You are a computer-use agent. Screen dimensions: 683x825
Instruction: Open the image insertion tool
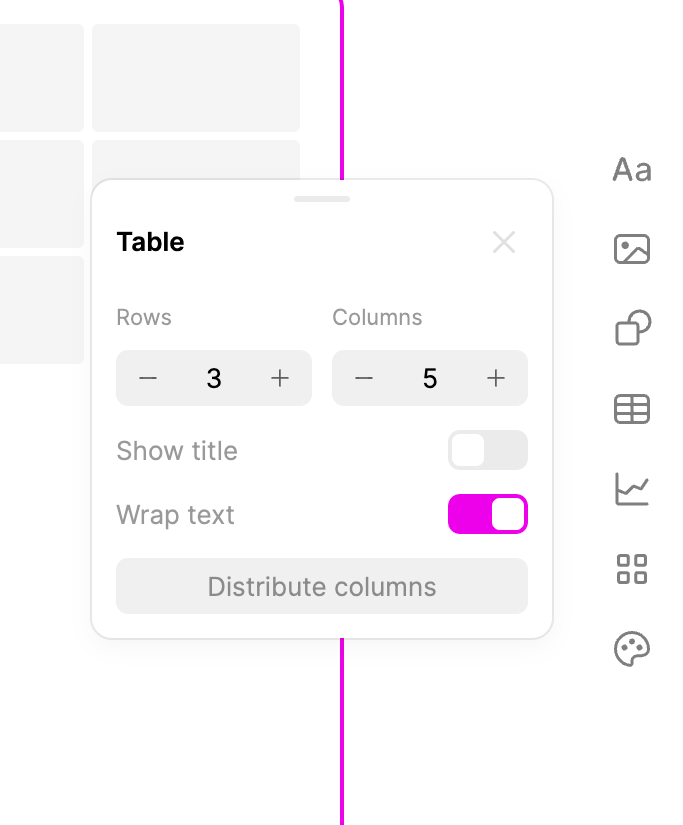point(631,250)
